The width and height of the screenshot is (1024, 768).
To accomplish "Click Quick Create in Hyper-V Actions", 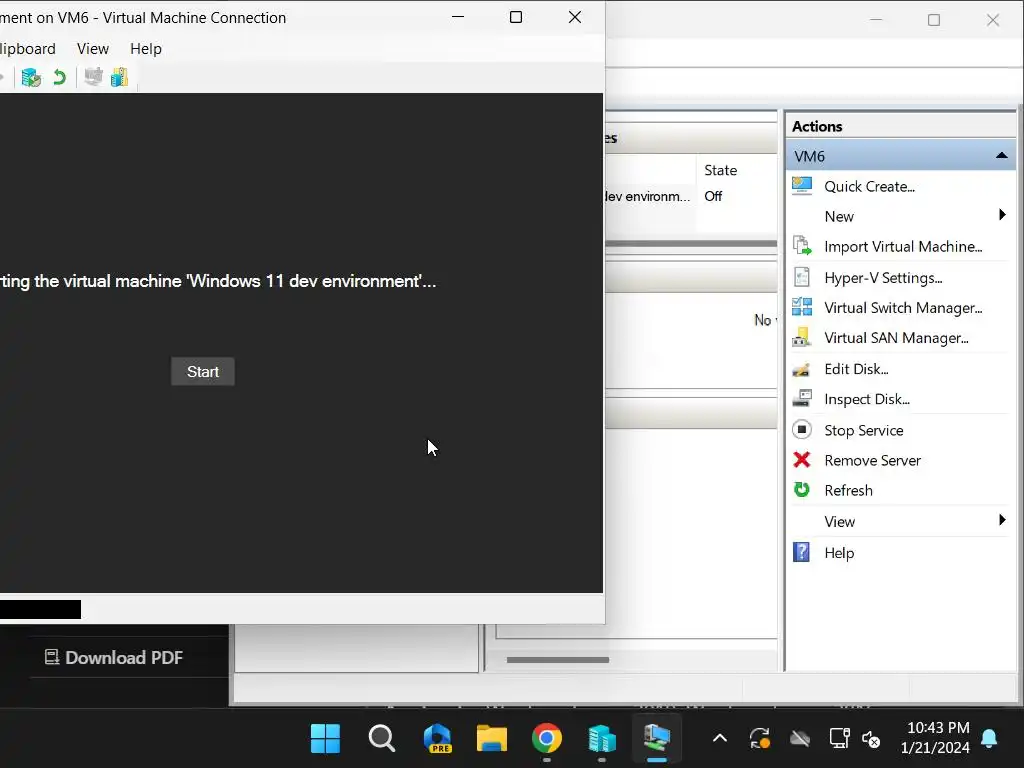I will click(x=869, y=187).
